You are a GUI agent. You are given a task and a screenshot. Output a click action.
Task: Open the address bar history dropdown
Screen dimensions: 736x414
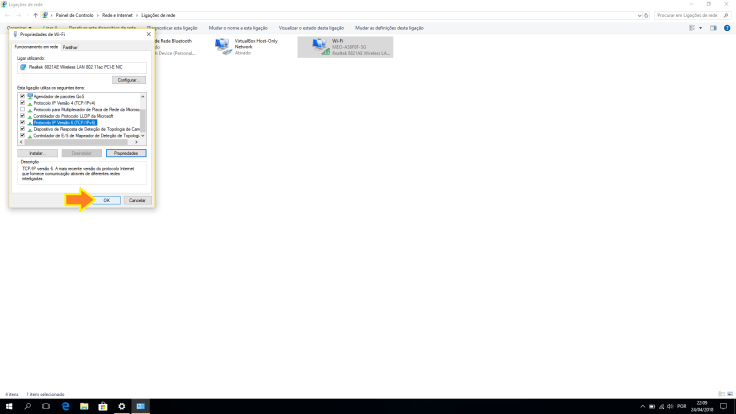[x=639, y=15]
